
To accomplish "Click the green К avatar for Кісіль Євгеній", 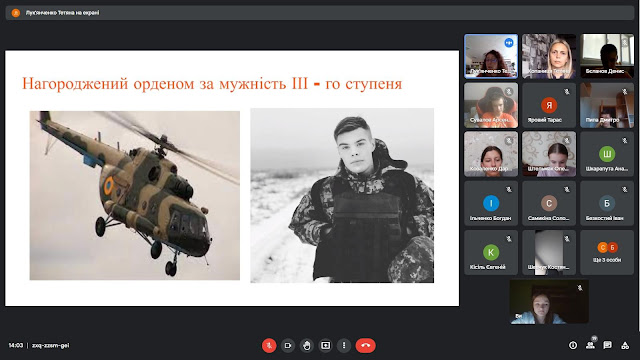I will point(491,252).
